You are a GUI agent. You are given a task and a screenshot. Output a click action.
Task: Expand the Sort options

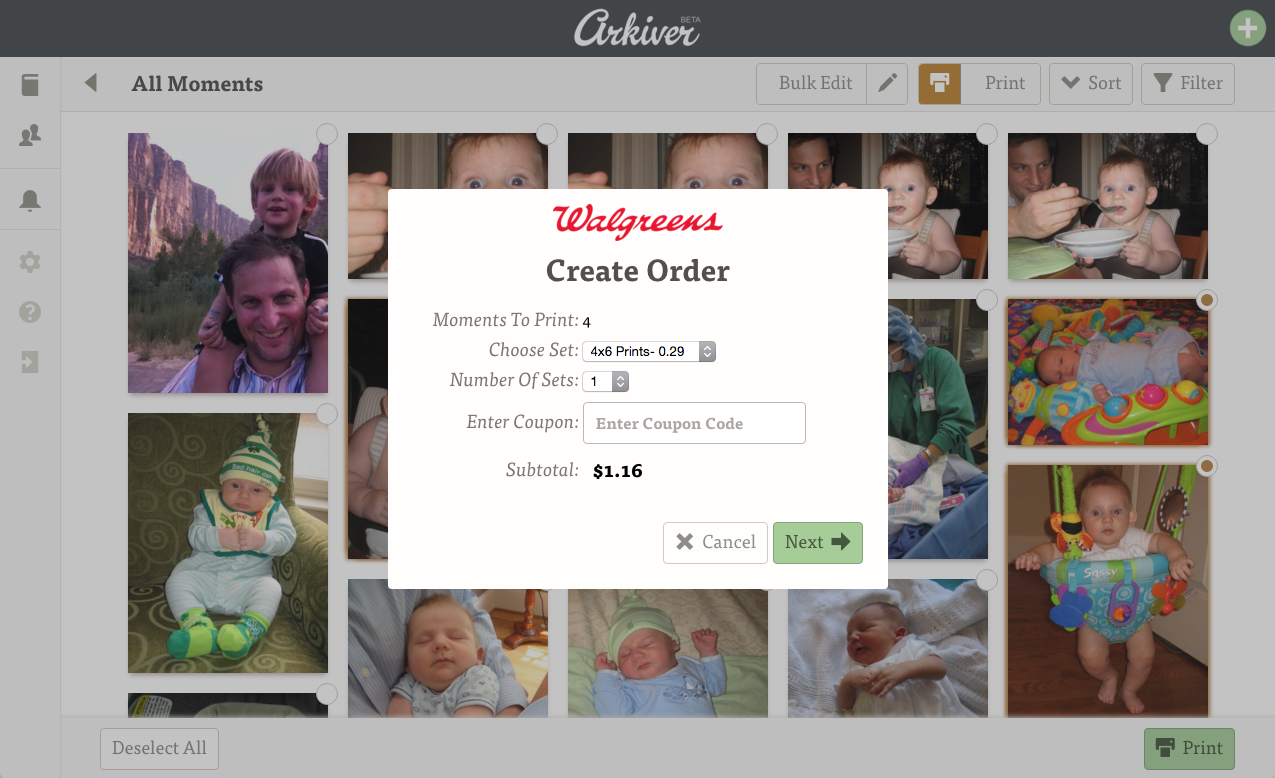click(x=1091, y=84)
